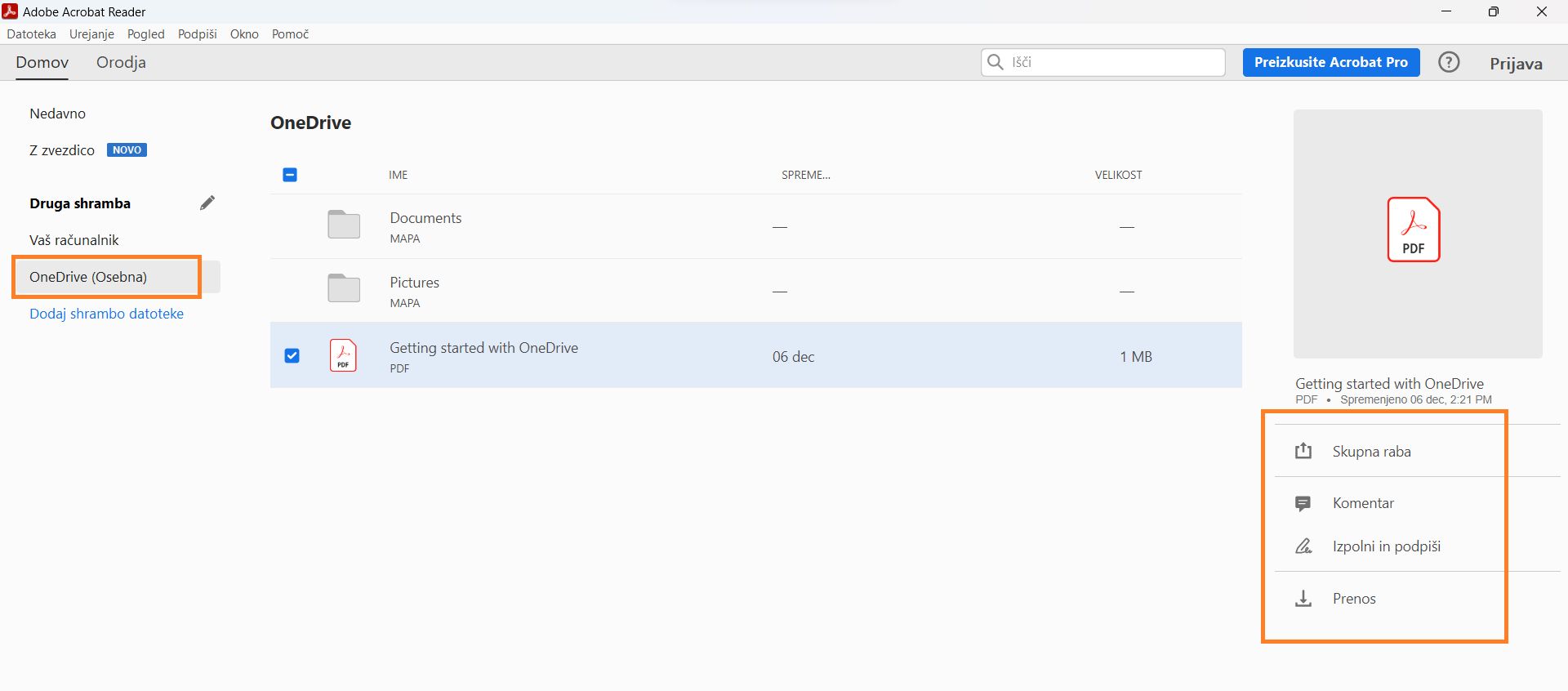1568x691 pixels.
Task: Open the help question mark icon
Action: (x=1449, y=62)
